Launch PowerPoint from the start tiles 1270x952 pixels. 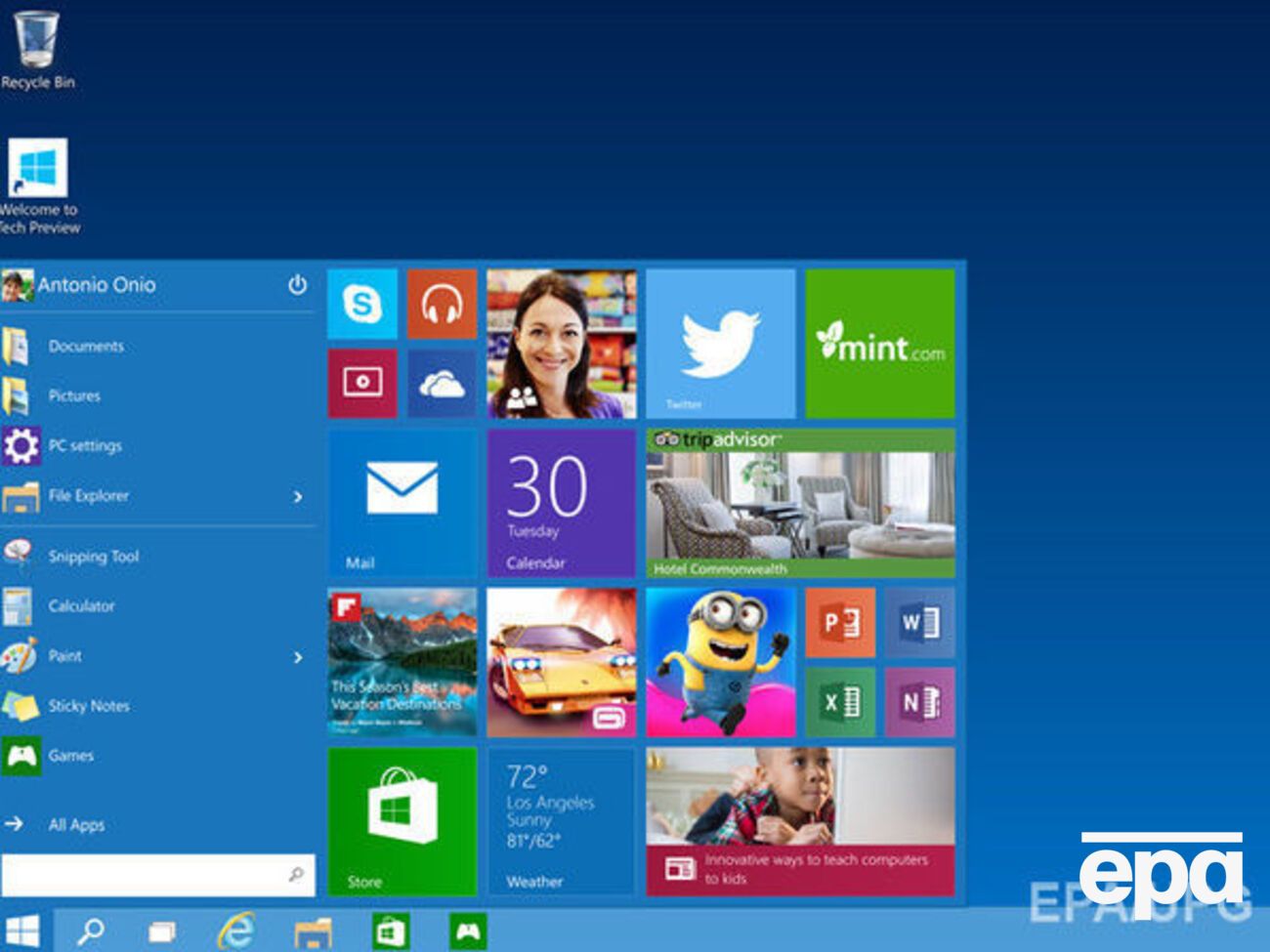(x=840, y=622)
